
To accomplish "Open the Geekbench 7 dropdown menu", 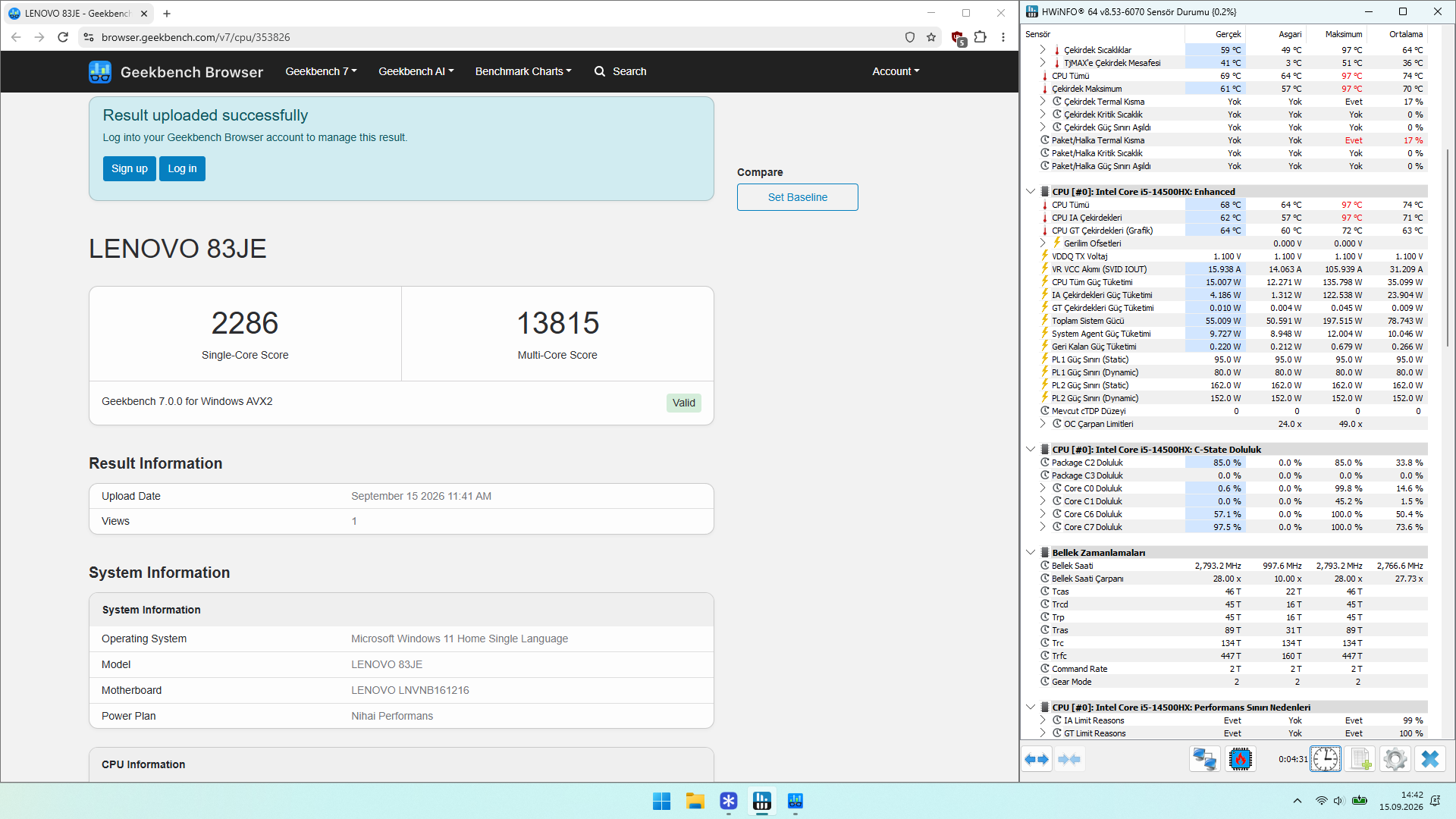I will [x=321, y=71].
